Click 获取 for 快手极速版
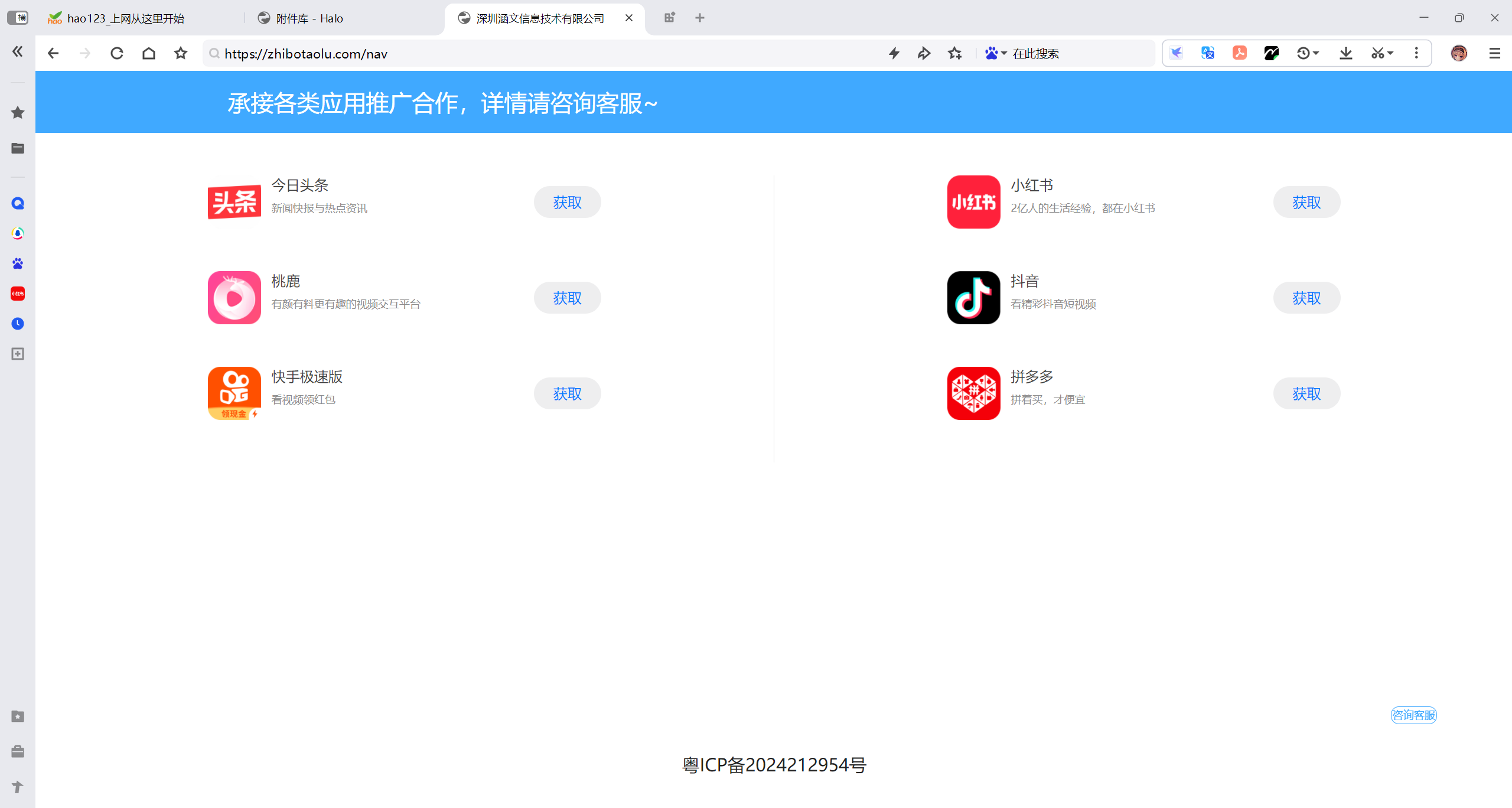Screen dimensions: 1512x808 coord(567,393)
